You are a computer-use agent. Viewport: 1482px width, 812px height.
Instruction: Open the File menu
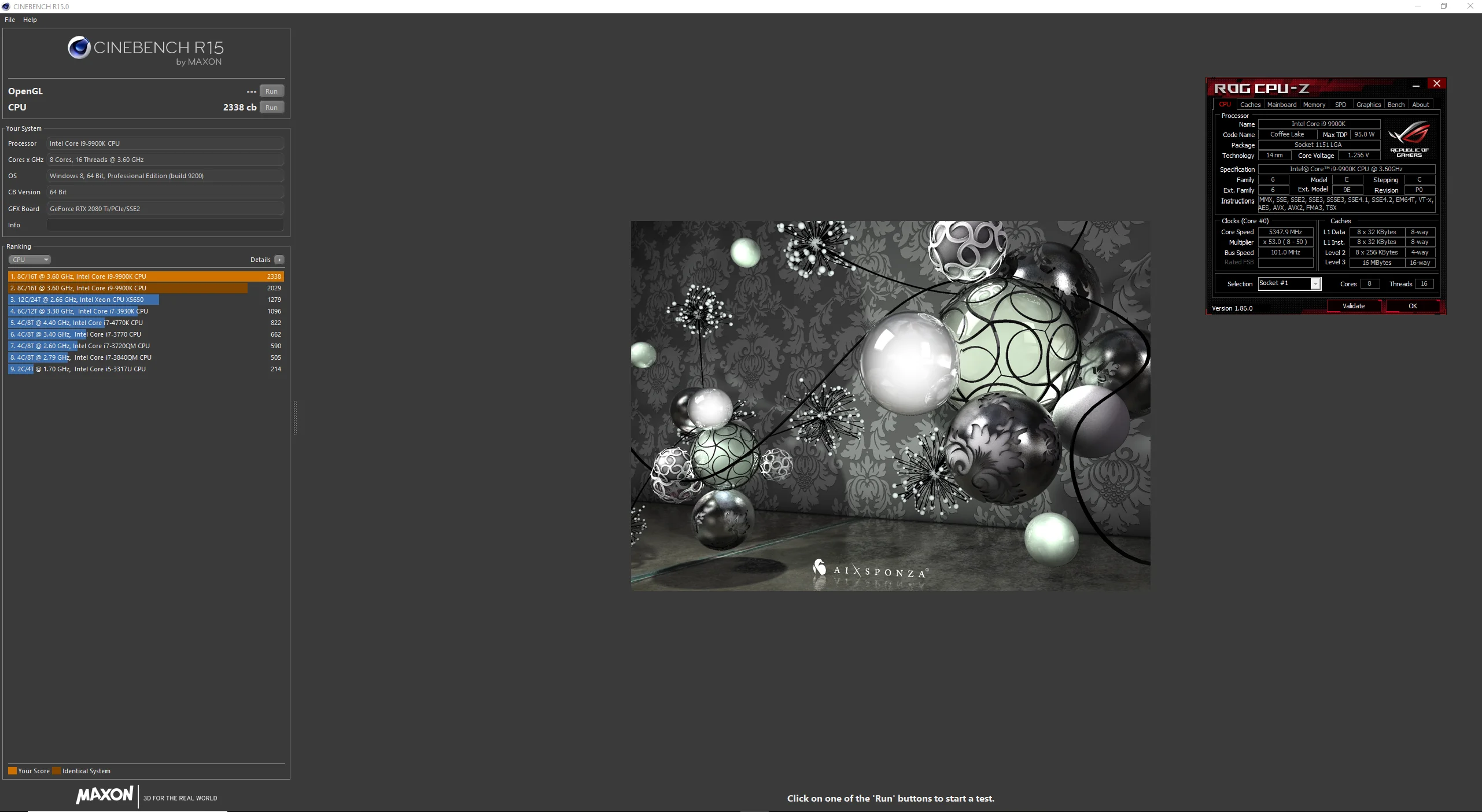pyautogui.click(x=10, y=20)
